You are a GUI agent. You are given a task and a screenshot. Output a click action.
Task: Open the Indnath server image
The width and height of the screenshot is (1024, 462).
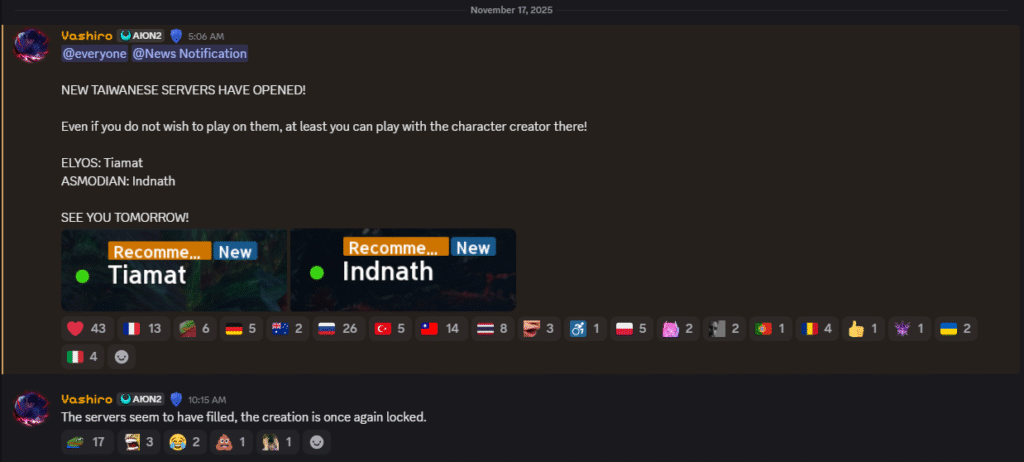point(403,269)
